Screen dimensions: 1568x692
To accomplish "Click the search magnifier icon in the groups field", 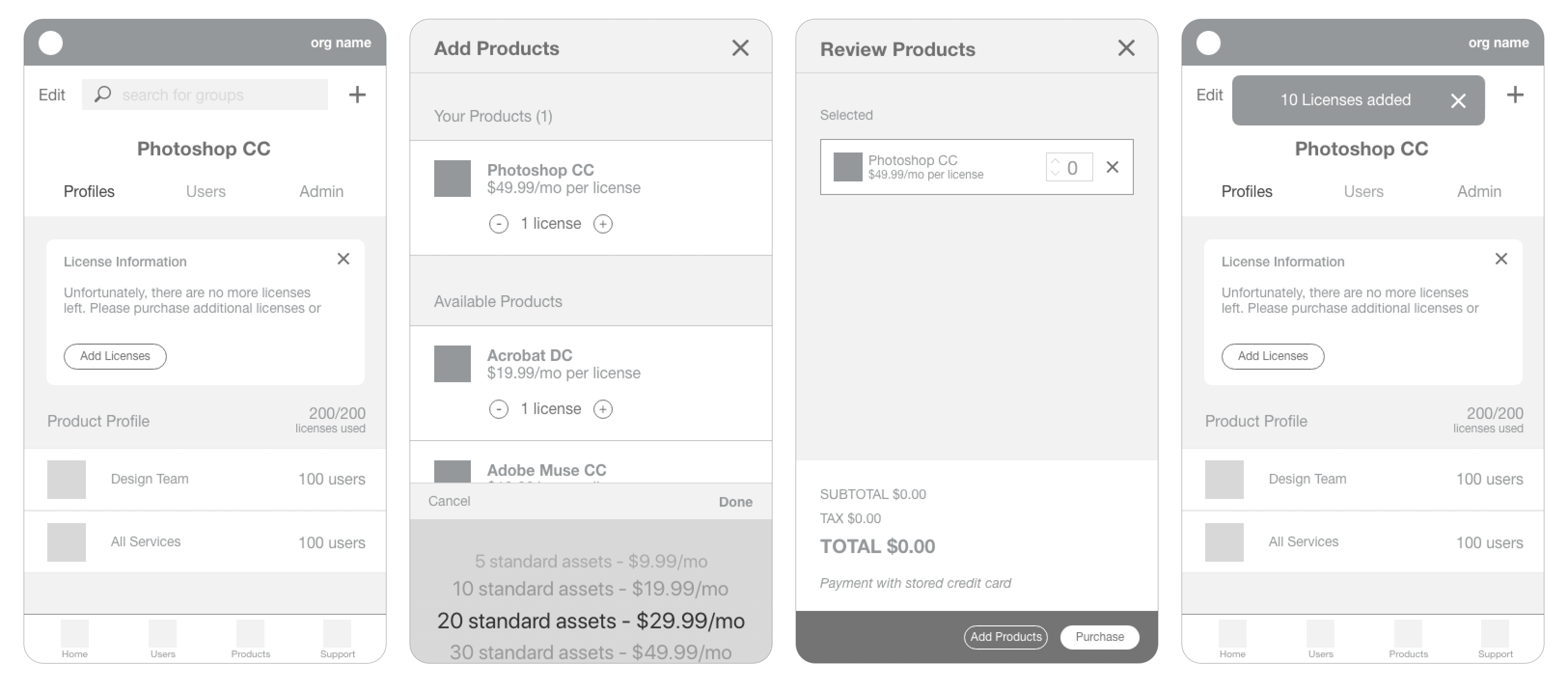I will pyautogui.click(x=103, y=94).
